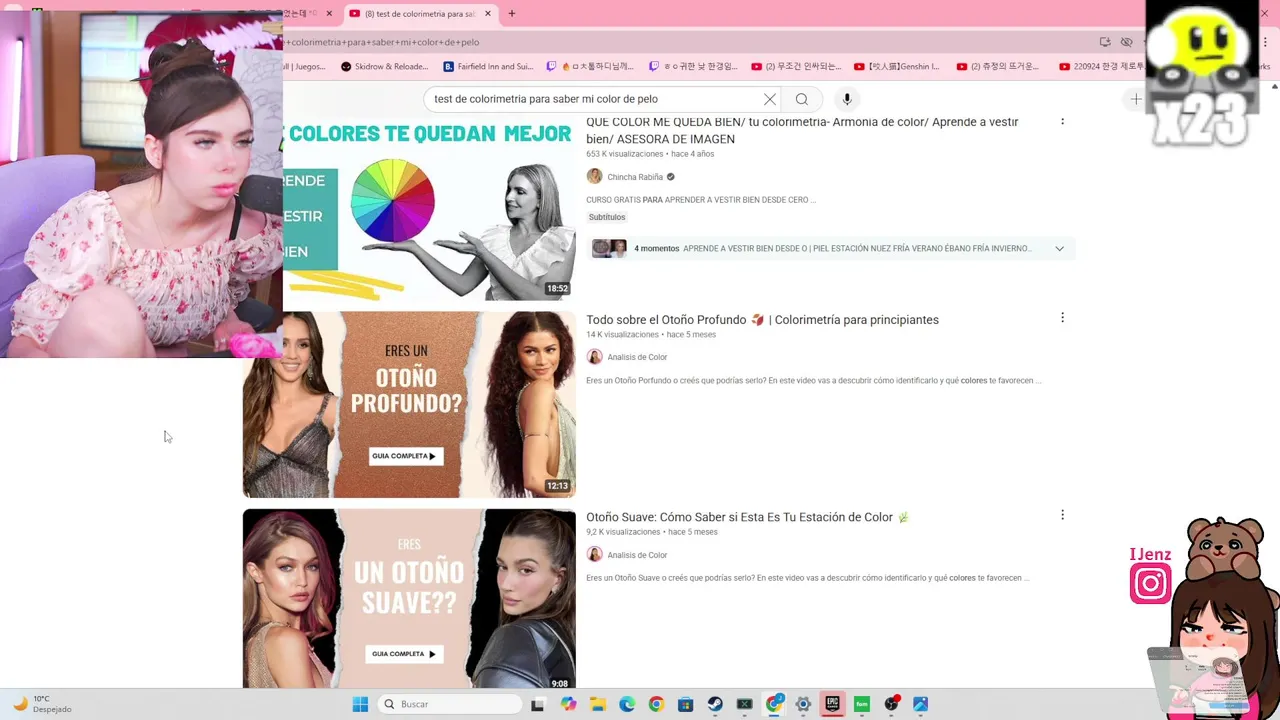The height and width of the screenshot is (720, 1280).
Task: Clear the YouTube search box with the X
Action: [x=769, y=99]
